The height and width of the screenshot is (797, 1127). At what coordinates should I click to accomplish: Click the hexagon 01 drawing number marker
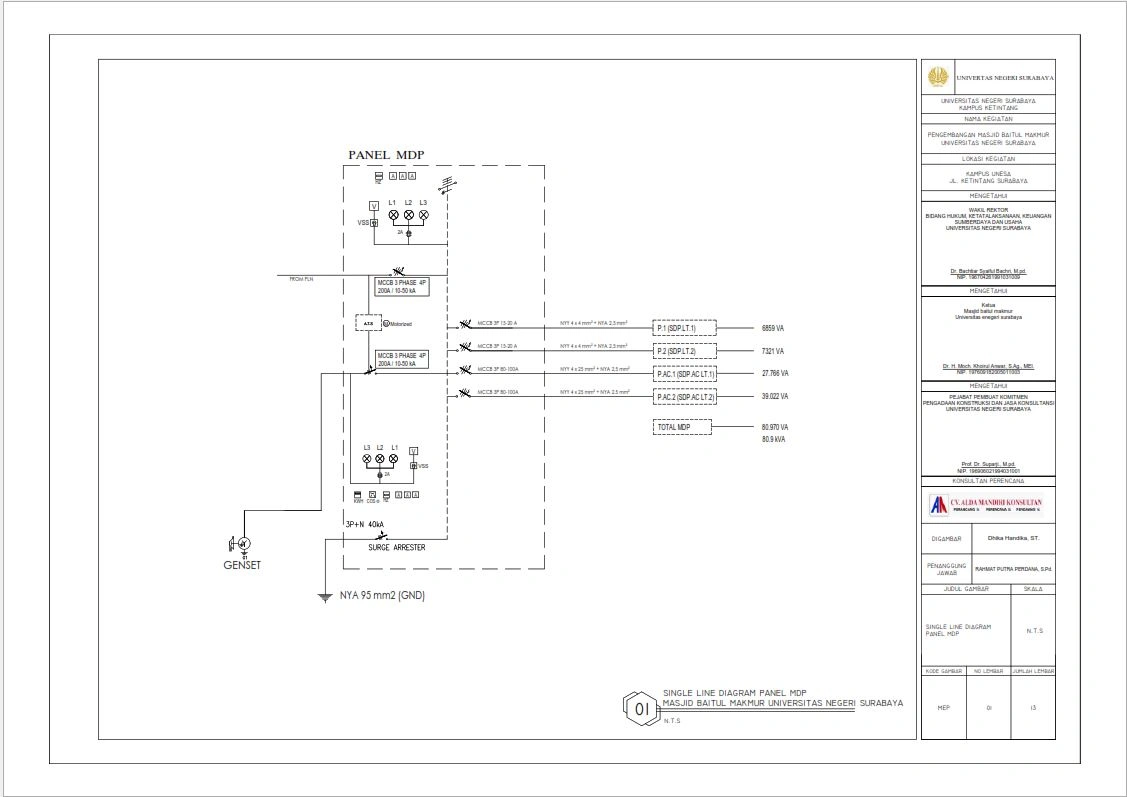pos(640,708)
